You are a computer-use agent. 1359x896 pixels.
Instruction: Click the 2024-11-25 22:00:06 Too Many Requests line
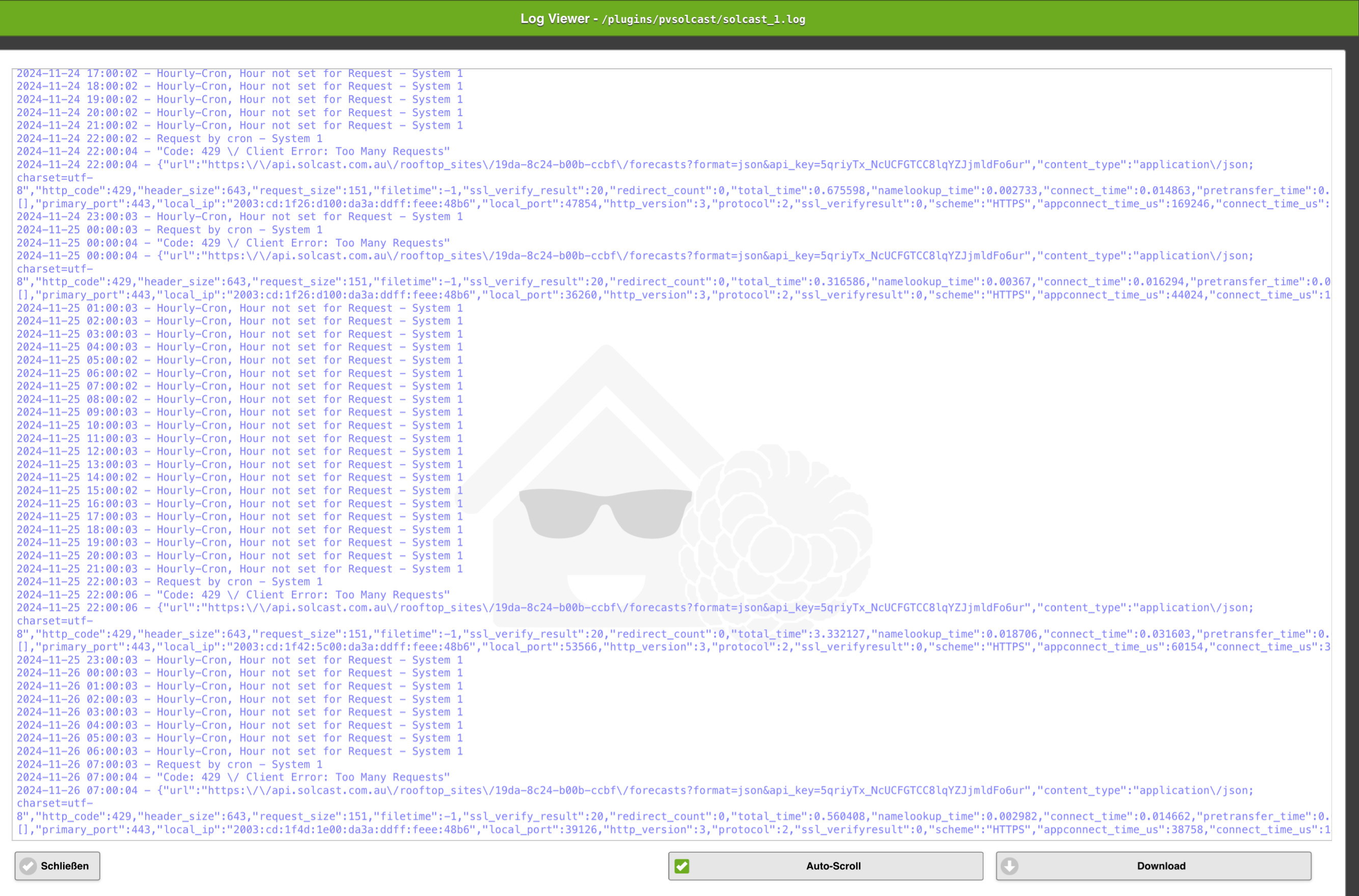[233, 595]
